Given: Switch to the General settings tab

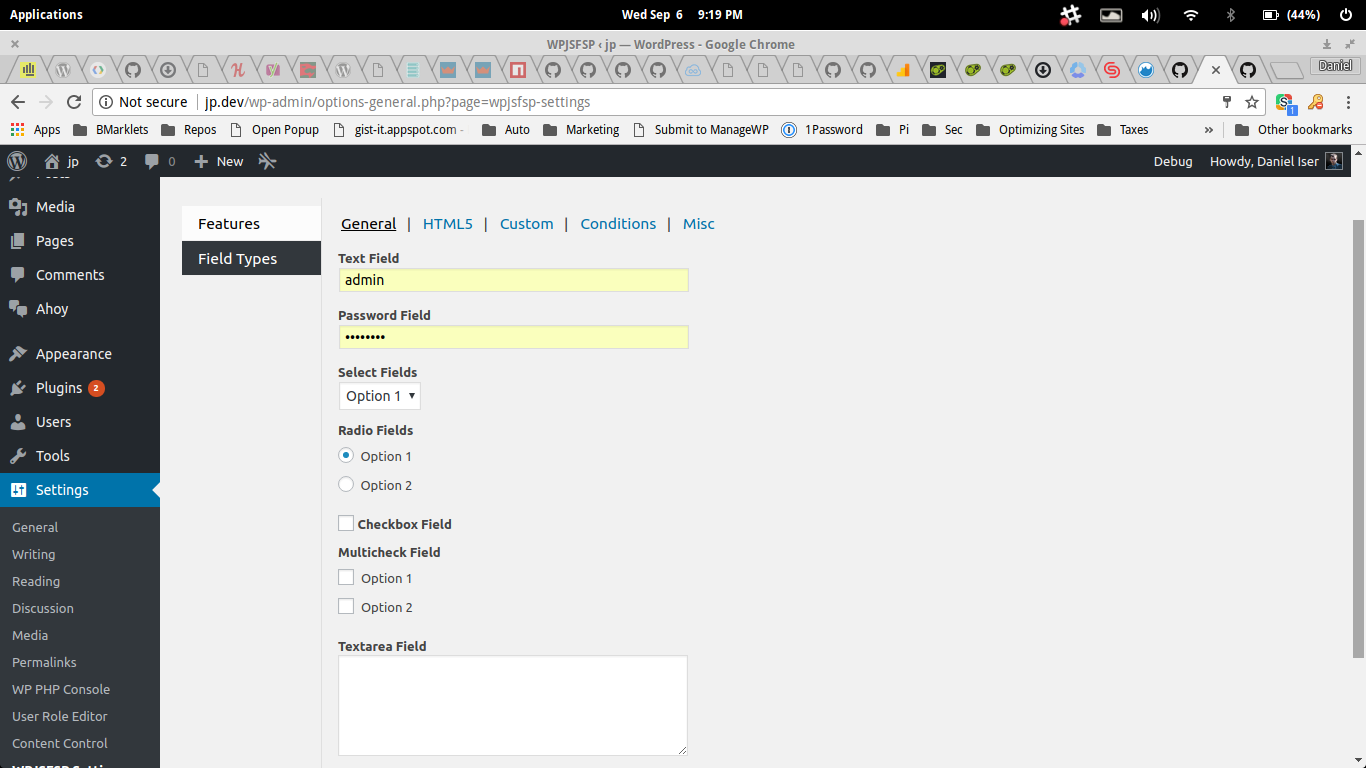Looking at the screenshot, I should [369, 224].
